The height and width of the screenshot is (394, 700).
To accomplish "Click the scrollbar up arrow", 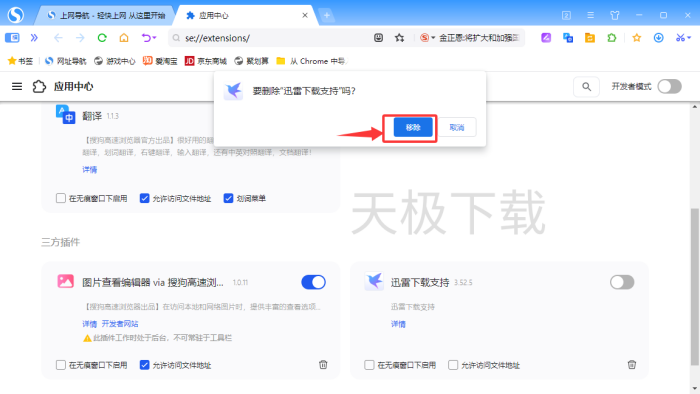I will coord(694,107).
